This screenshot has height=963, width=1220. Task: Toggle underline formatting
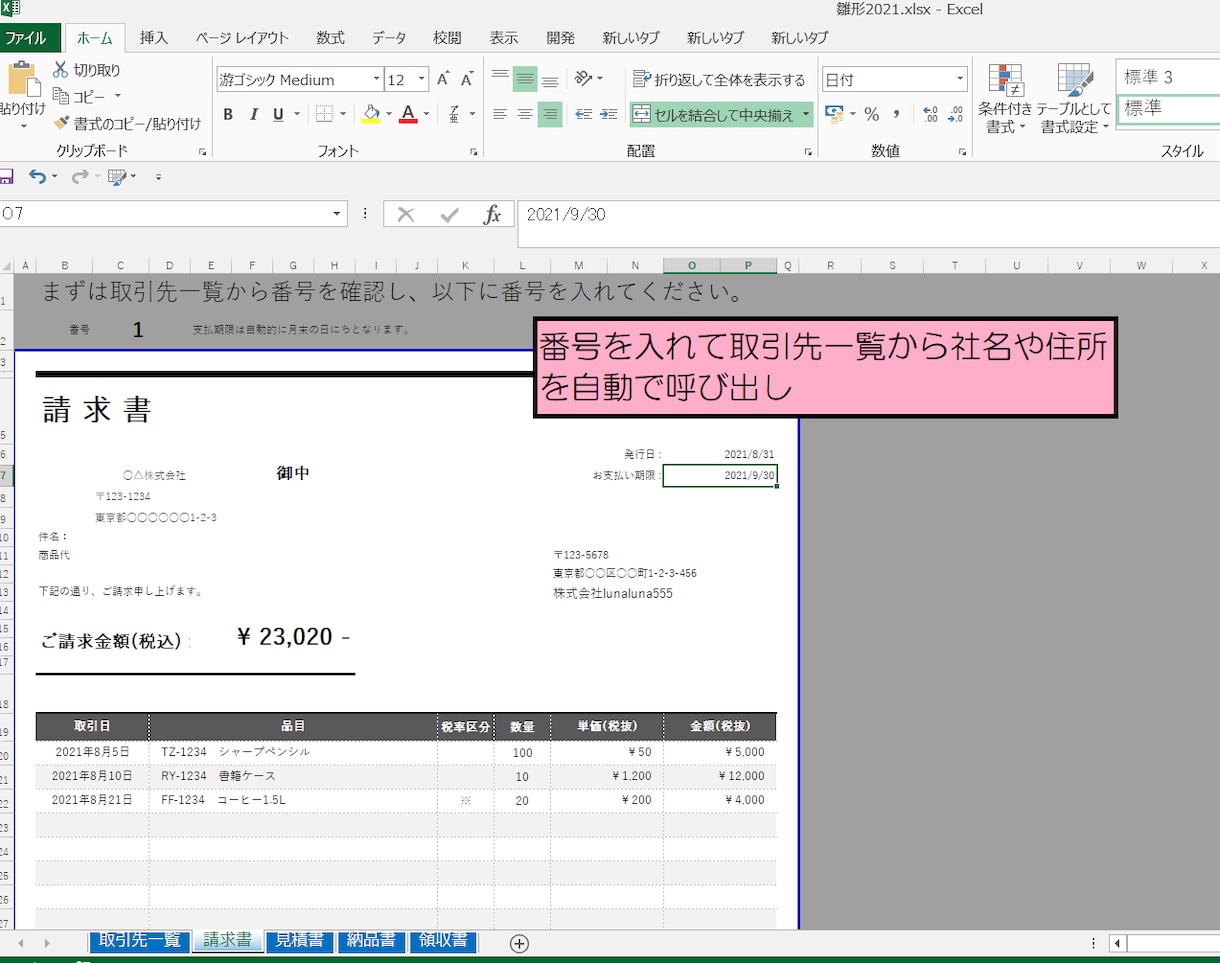278,114
